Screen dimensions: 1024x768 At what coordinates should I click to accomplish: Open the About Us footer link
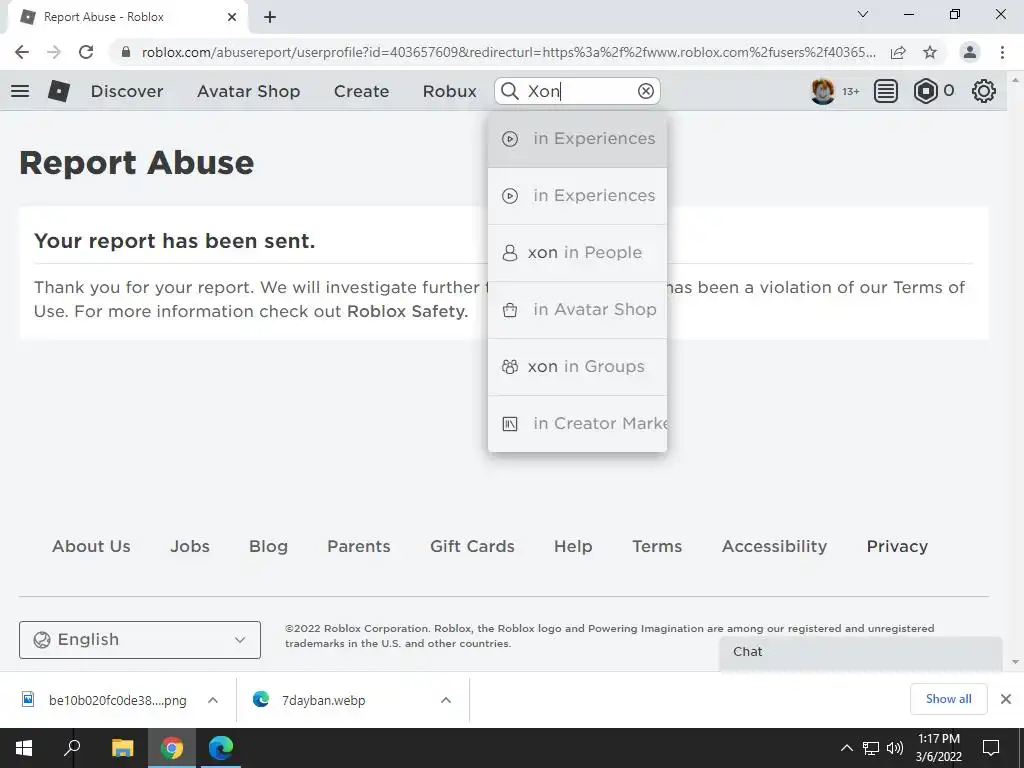(x=91, y=546)
